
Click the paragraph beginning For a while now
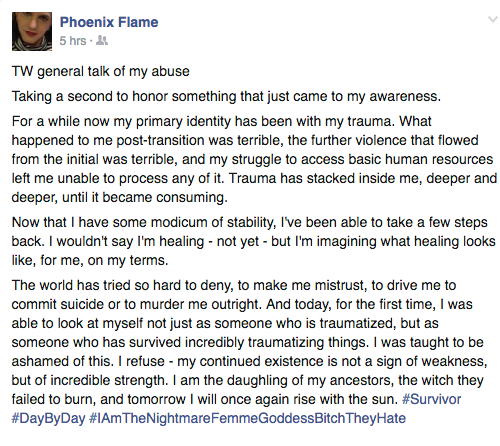point(254,159)
